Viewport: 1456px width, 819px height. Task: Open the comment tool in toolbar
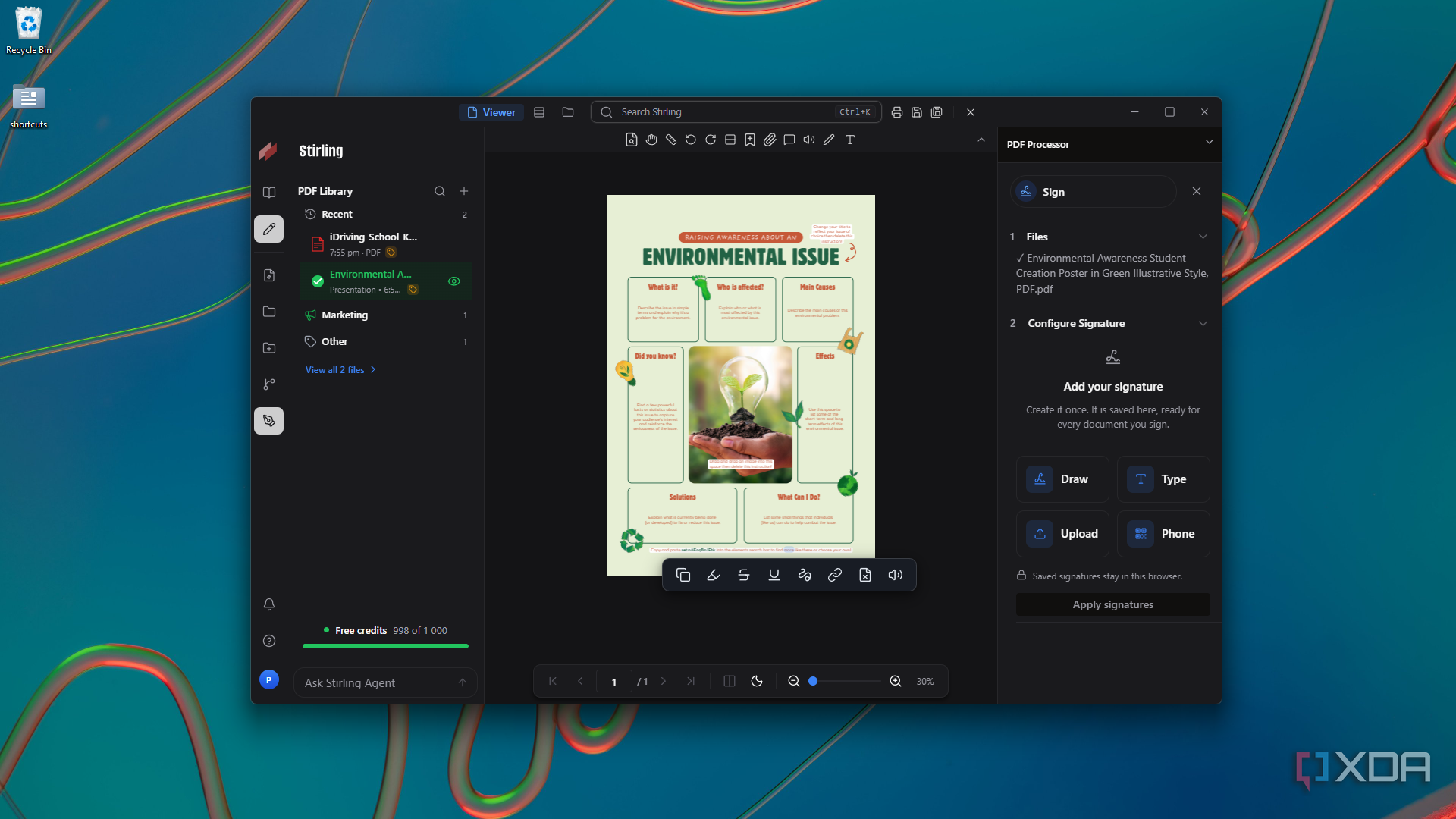coord(789,140)
